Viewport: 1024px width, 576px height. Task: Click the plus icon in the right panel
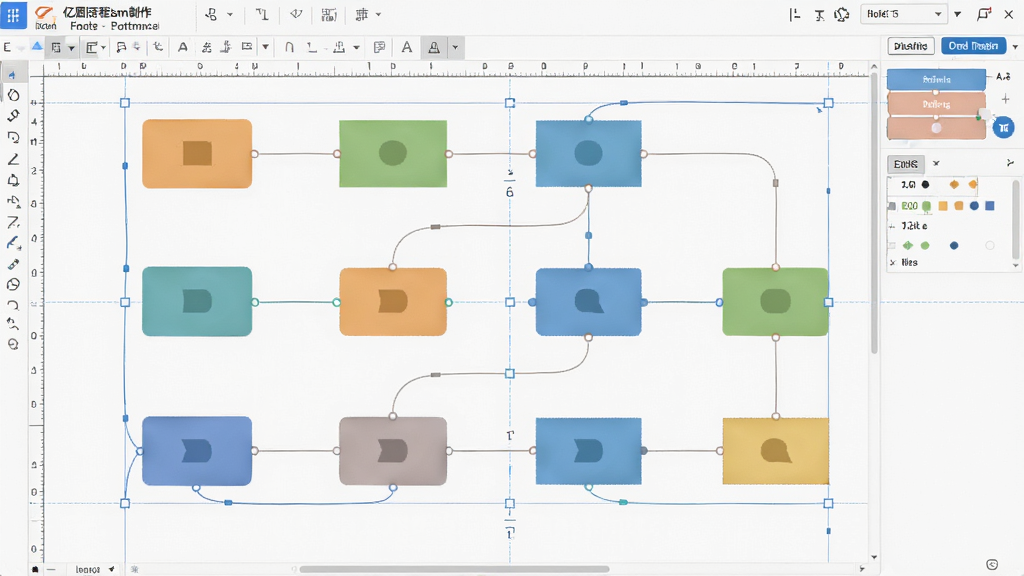pos(1005,99)
